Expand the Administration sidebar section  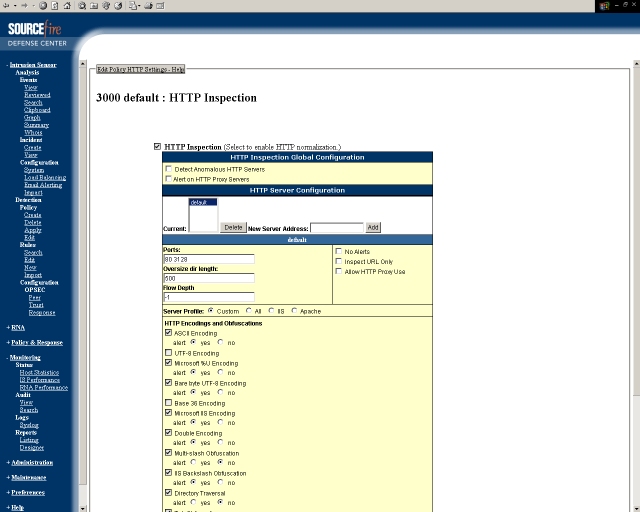point(32,463)
